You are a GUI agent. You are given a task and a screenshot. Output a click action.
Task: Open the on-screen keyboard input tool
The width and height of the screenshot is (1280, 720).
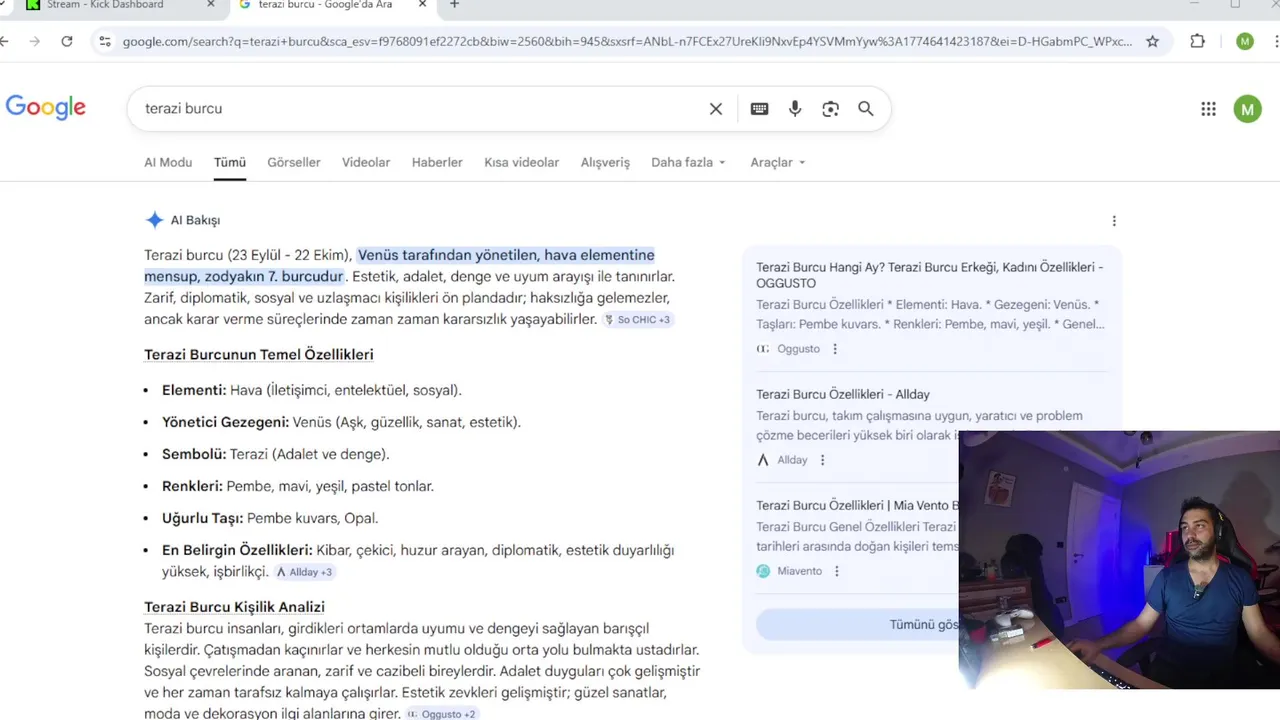point(759,109)
